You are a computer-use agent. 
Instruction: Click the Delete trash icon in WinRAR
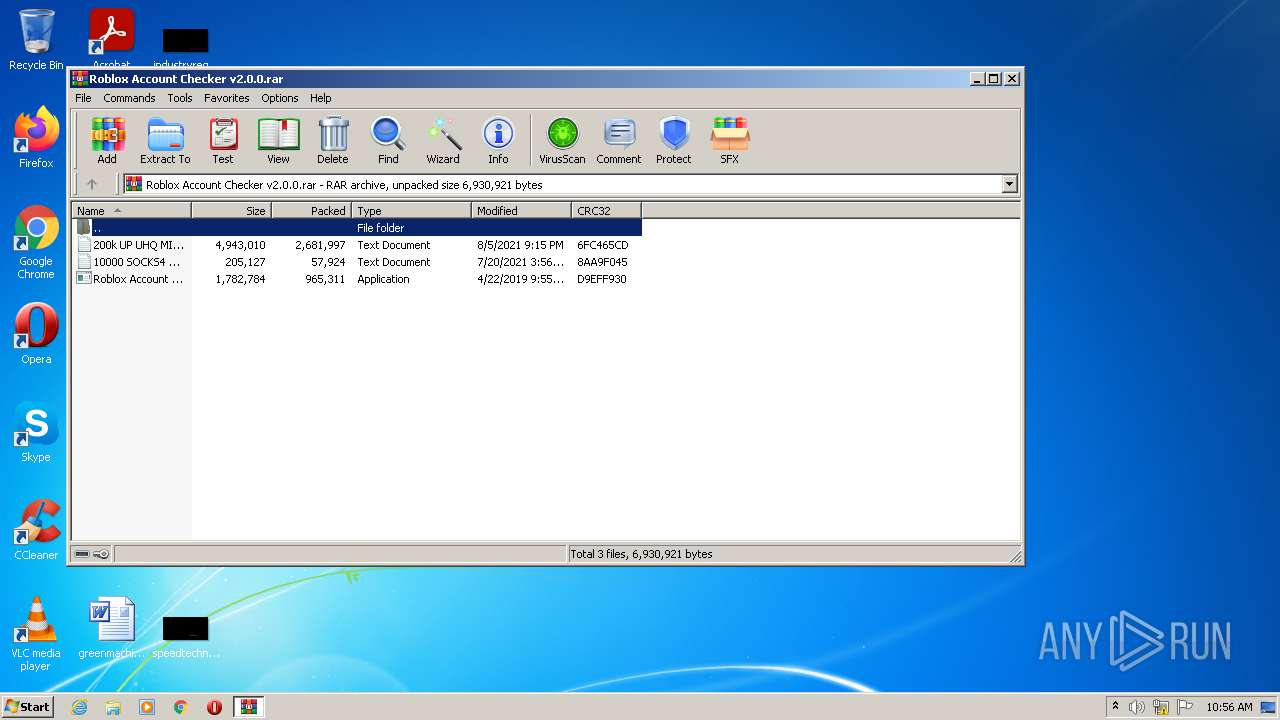point(333,140)
